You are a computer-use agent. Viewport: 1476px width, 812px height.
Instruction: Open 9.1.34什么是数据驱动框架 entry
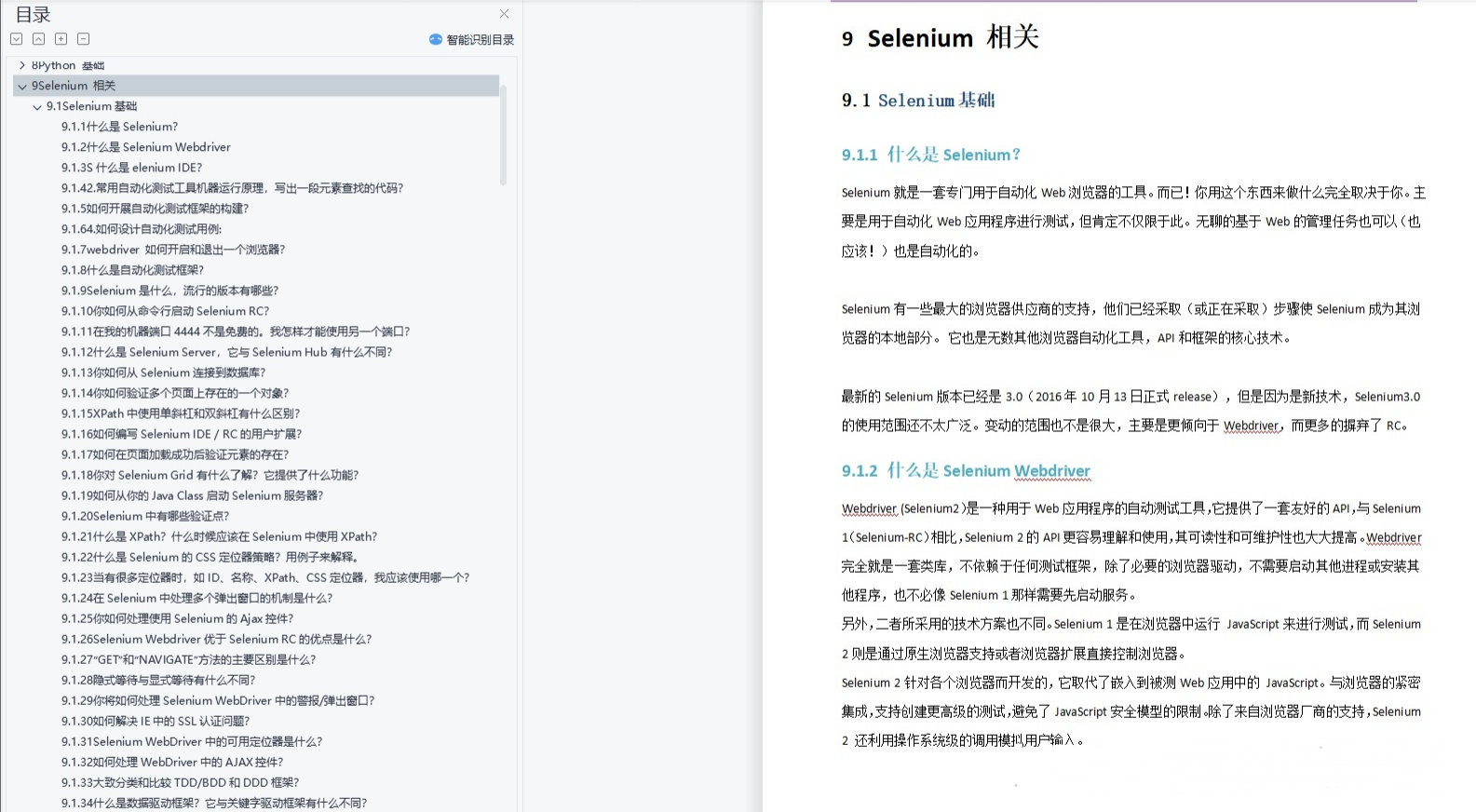(214, 803)
